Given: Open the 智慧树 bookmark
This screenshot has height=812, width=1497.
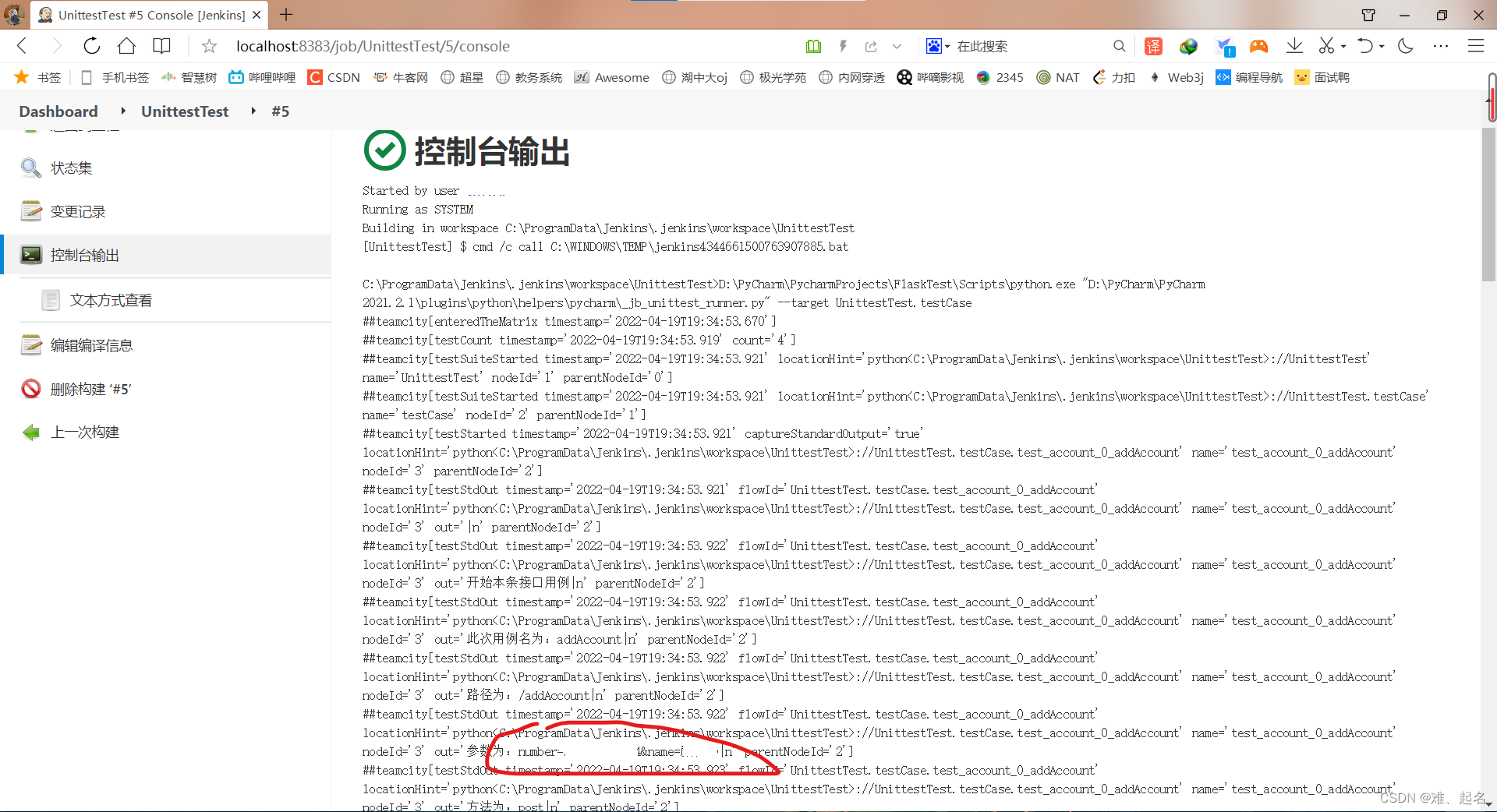Looking at the screenshot, I should pyautogui.click(x=189, y=77).
